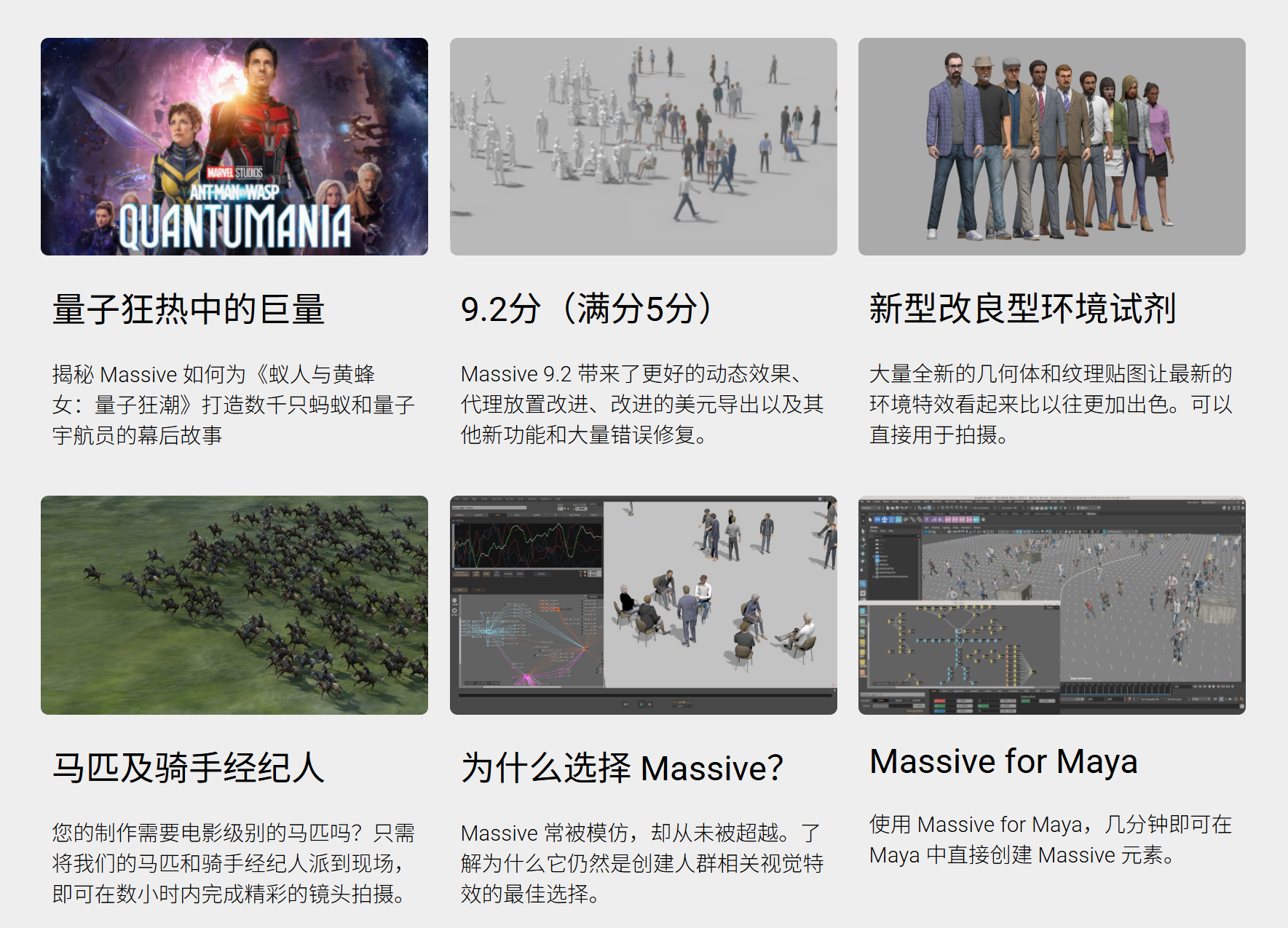1288x928 pixels.
Task: Click the Massive for Maya heading
Action: point(1003,761)
